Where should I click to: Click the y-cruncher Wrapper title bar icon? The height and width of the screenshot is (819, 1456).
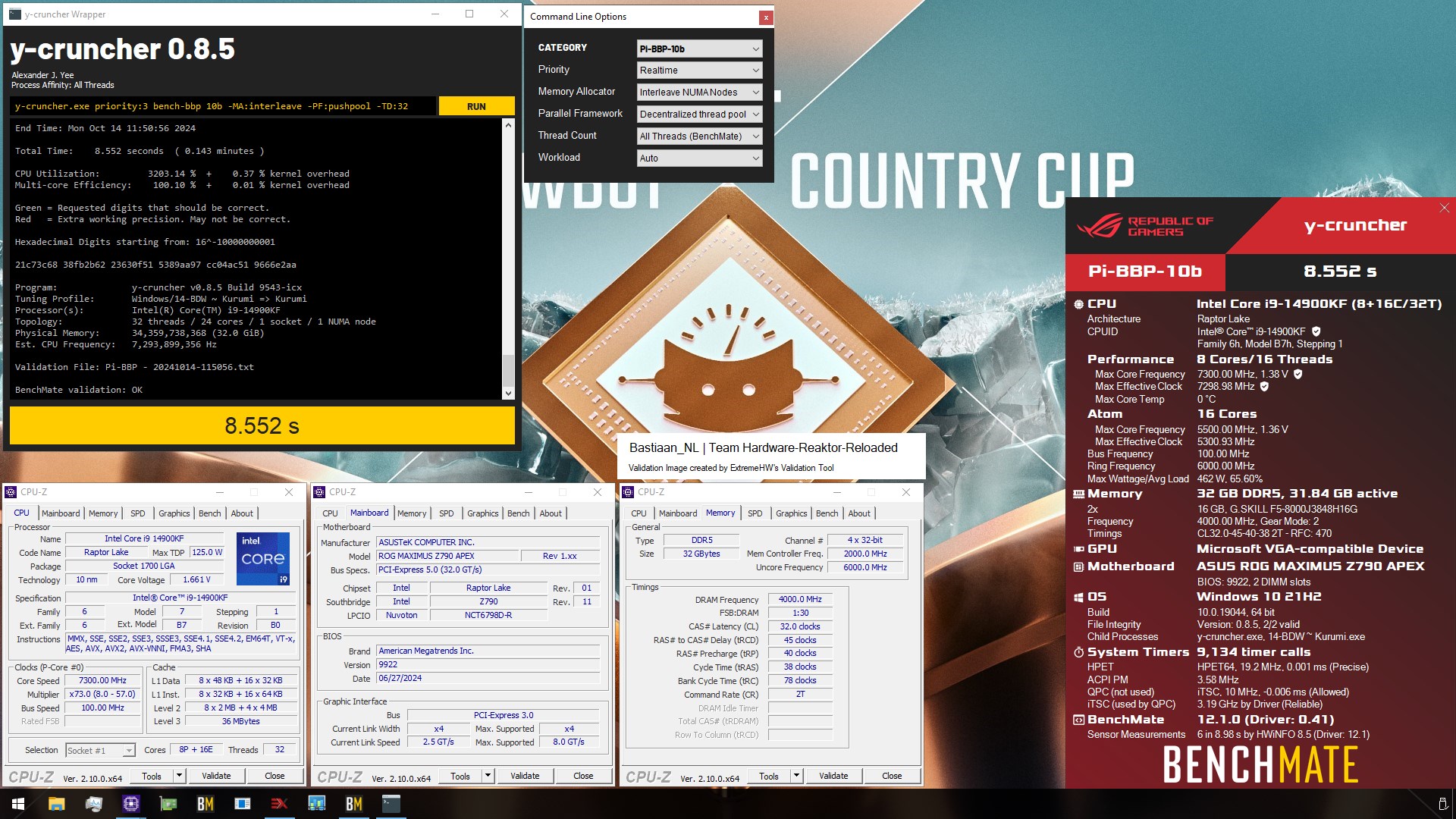(15, 14)
